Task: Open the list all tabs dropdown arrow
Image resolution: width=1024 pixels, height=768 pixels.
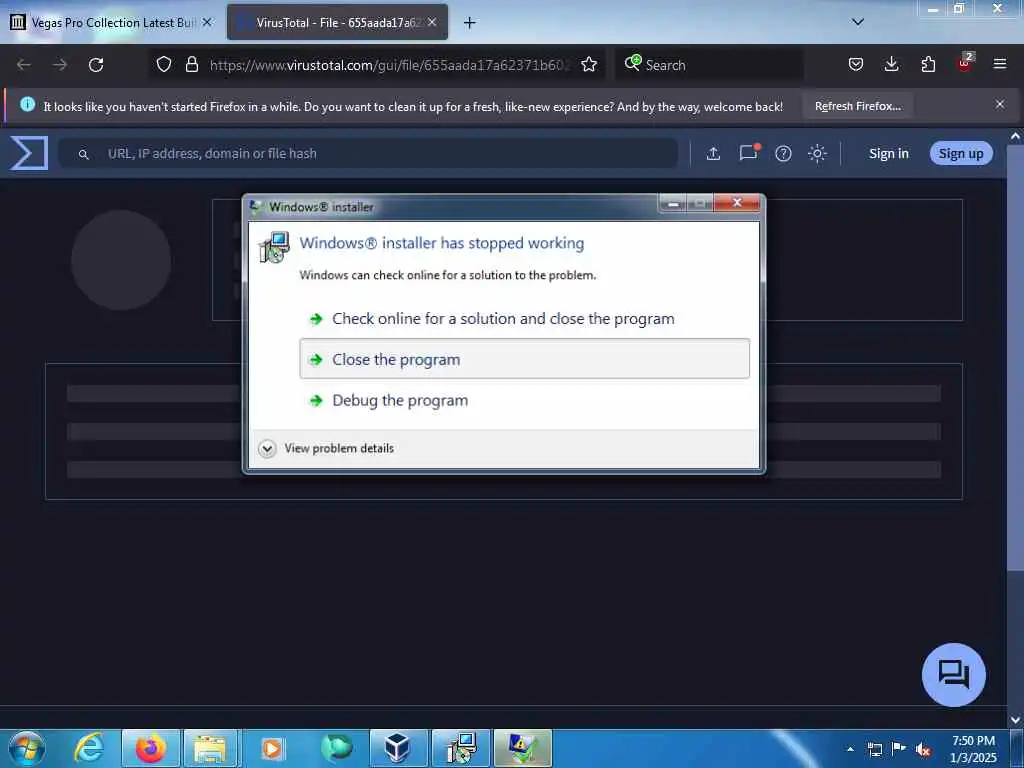Action: (x=858, y=22)
